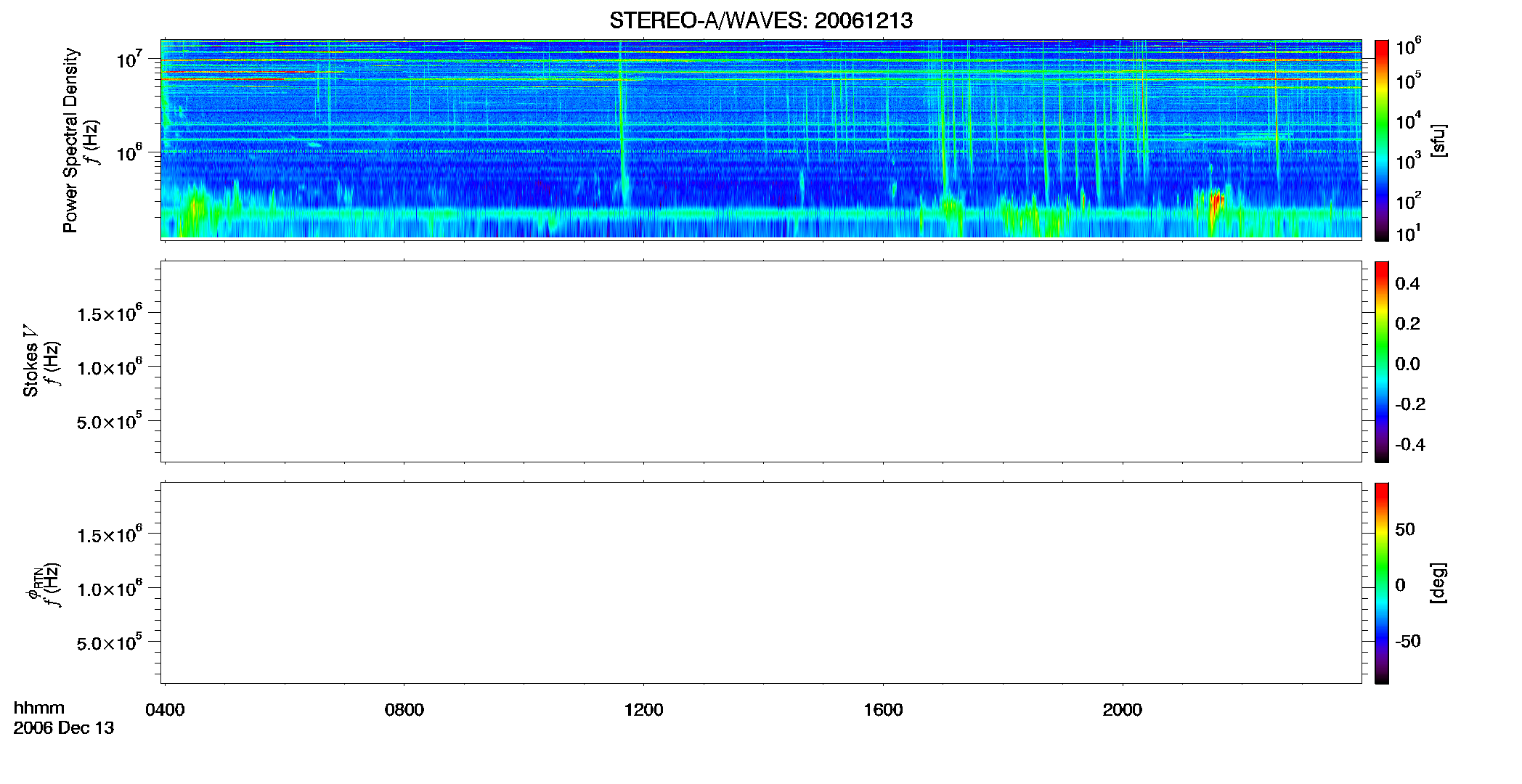
Task: Click the -0.4 label on Stokes V color bar
Action: pyautogui.click(x=1410, y=444)
